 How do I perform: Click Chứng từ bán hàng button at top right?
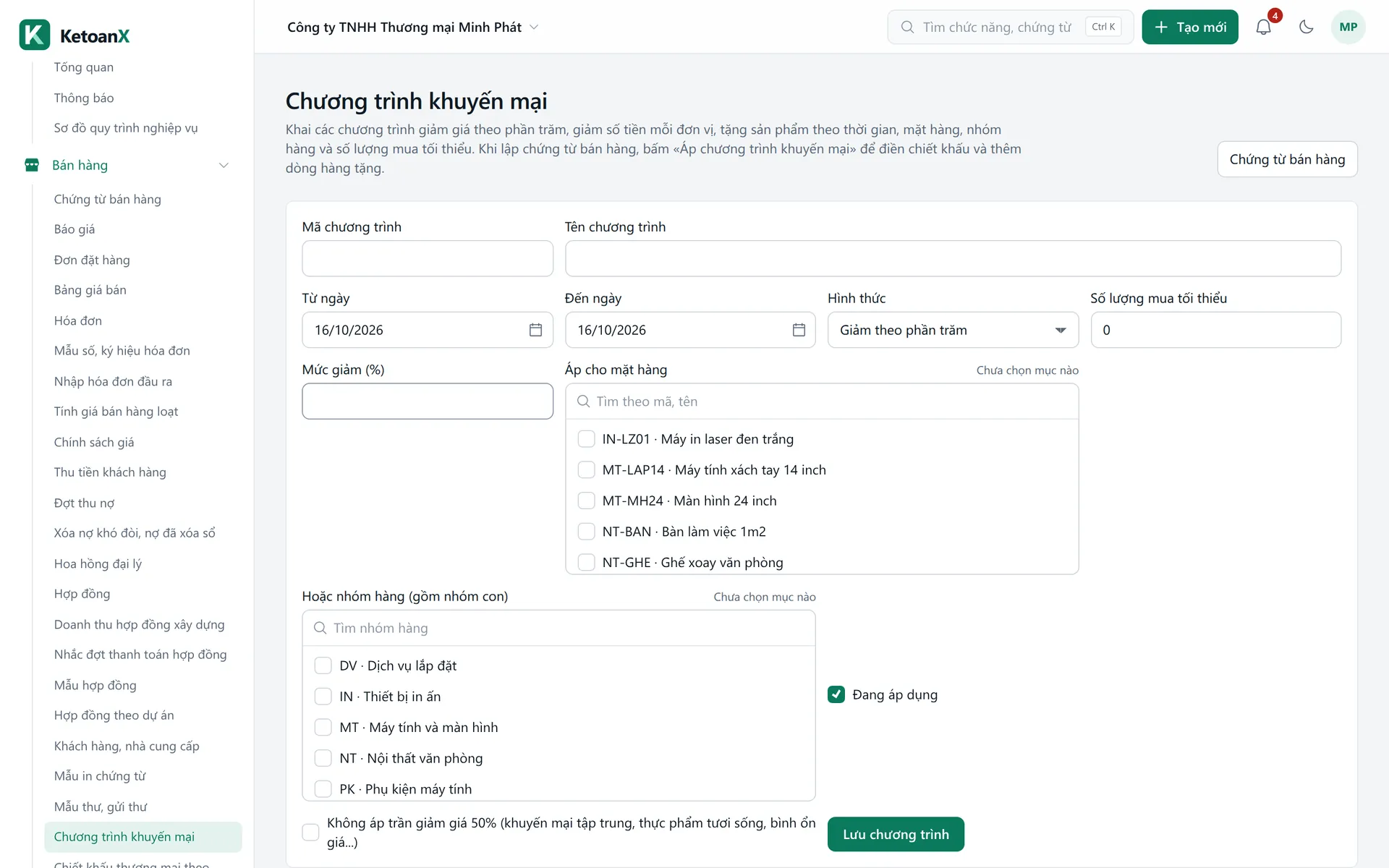pyautogui.click(x=1287, y=159)
